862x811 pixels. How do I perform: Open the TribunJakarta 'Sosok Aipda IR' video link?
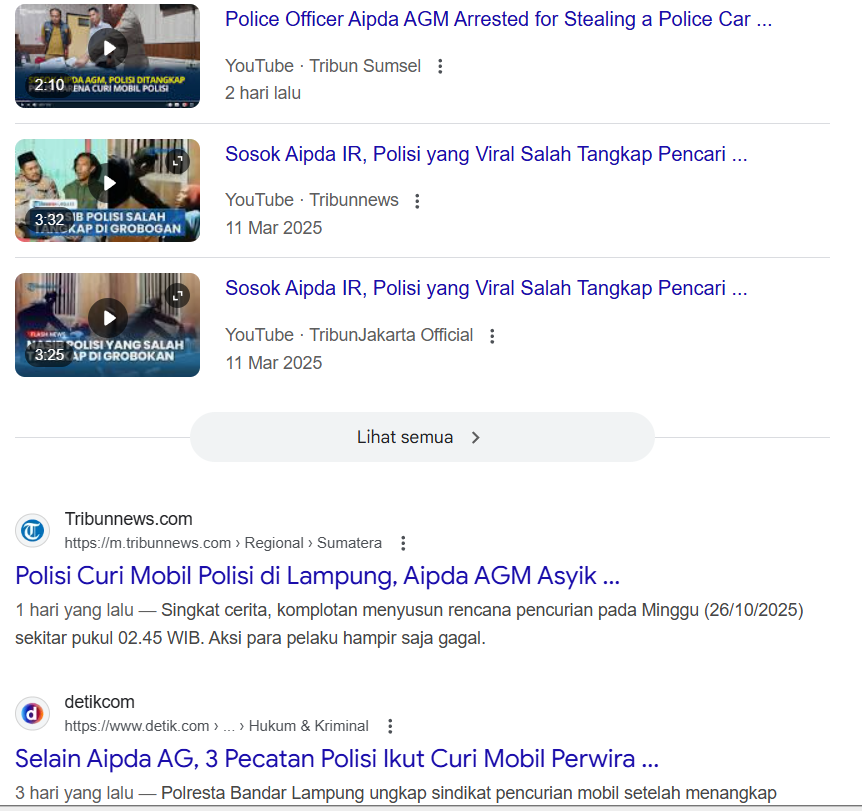click(486, 288)
